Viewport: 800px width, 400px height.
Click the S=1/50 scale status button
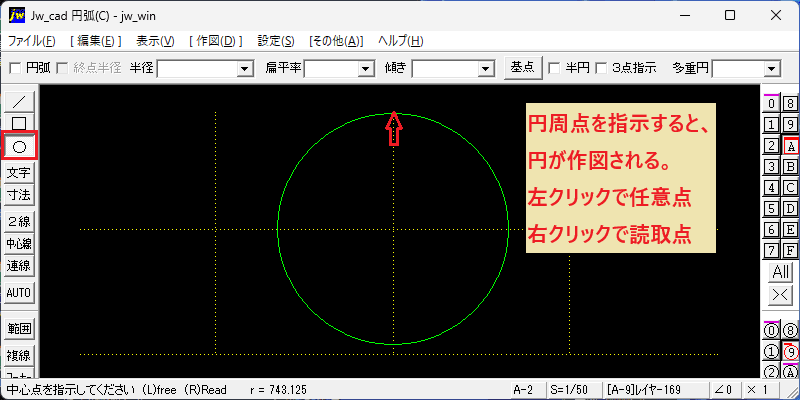click(x=572, y=390)
